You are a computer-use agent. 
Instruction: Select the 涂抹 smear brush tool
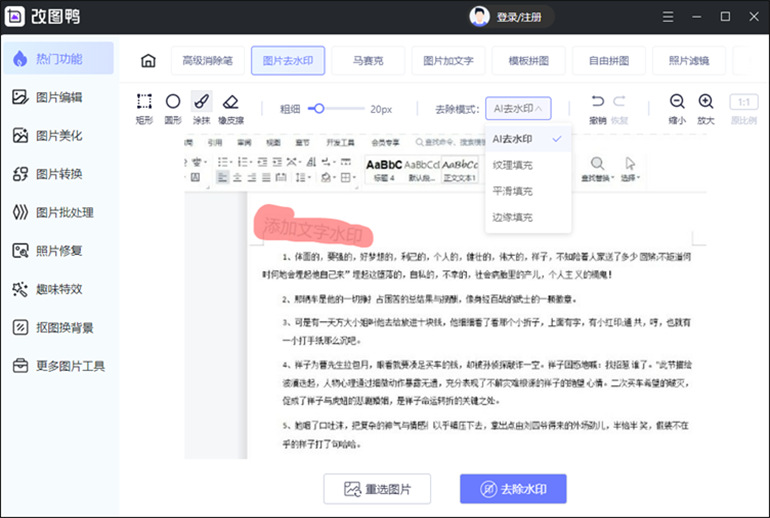tap(201, 102)
